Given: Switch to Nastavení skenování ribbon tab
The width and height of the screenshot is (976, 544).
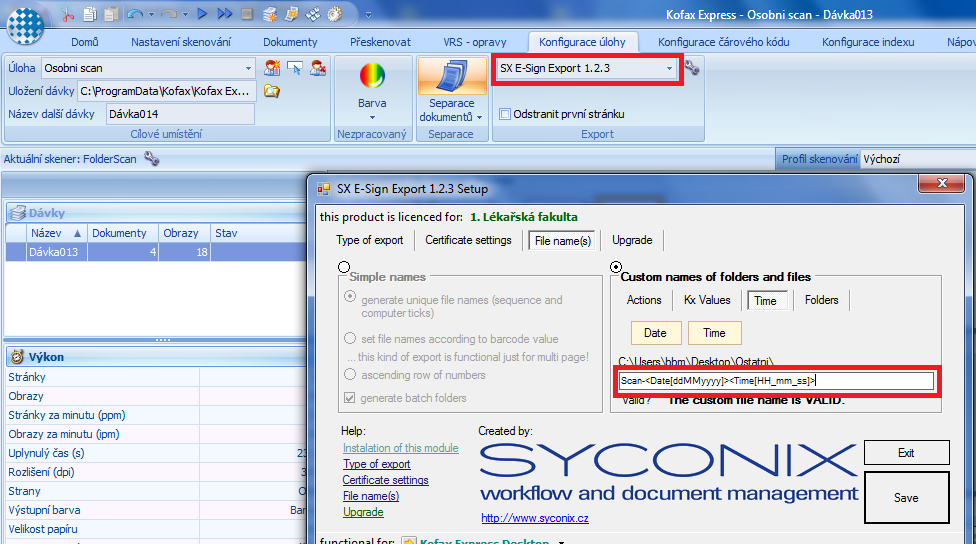Looking at the screenshot, I should pos(181,42).
